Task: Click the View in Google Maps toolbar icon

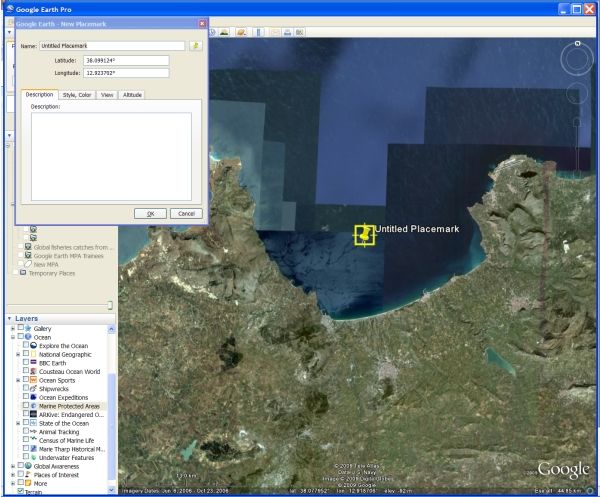Action: tap(300, 32)
